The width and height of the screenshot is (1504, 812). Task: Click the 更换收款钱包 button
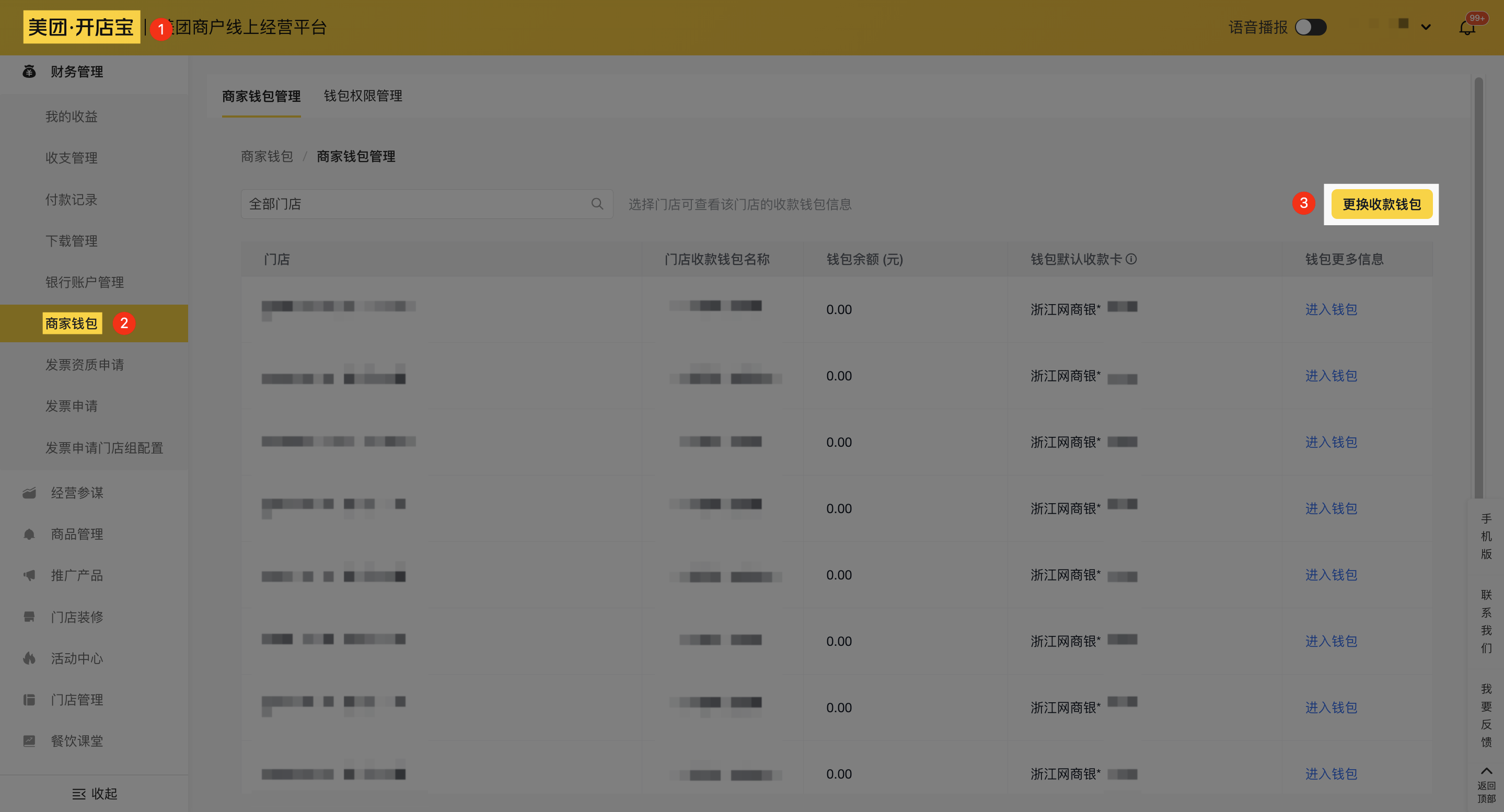[x=1381, y=204]
